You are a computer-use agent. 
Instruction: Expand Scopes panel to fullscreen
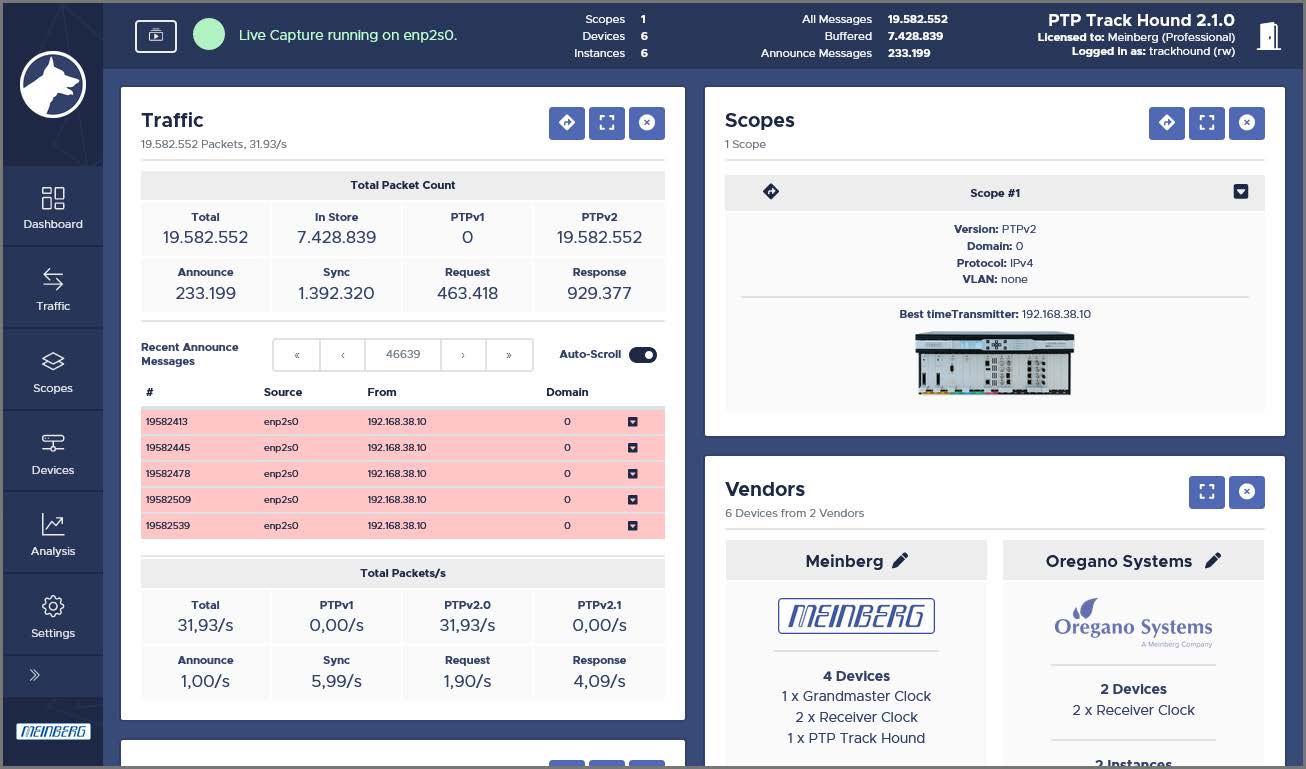tap(1207, 123)
